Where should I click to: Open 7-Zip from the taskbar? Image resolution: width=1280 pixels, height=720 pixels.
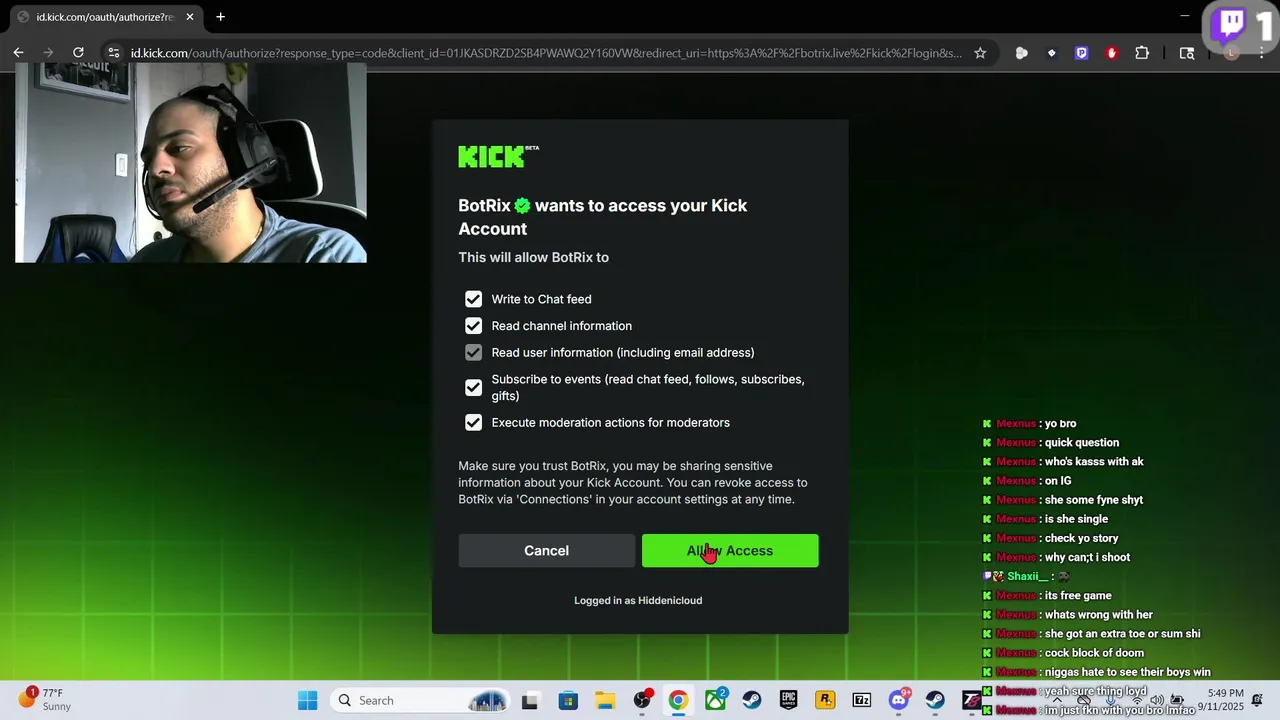click(x=861, y=700)
